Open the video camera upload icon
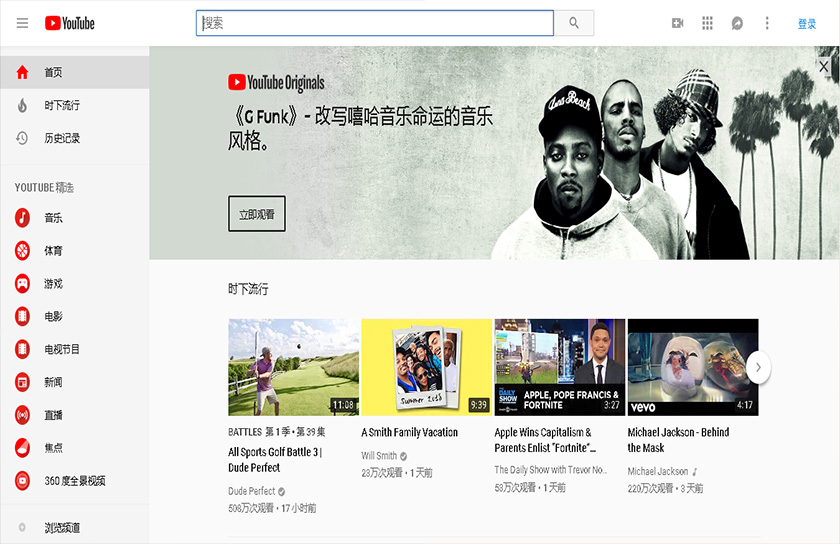 677,23
